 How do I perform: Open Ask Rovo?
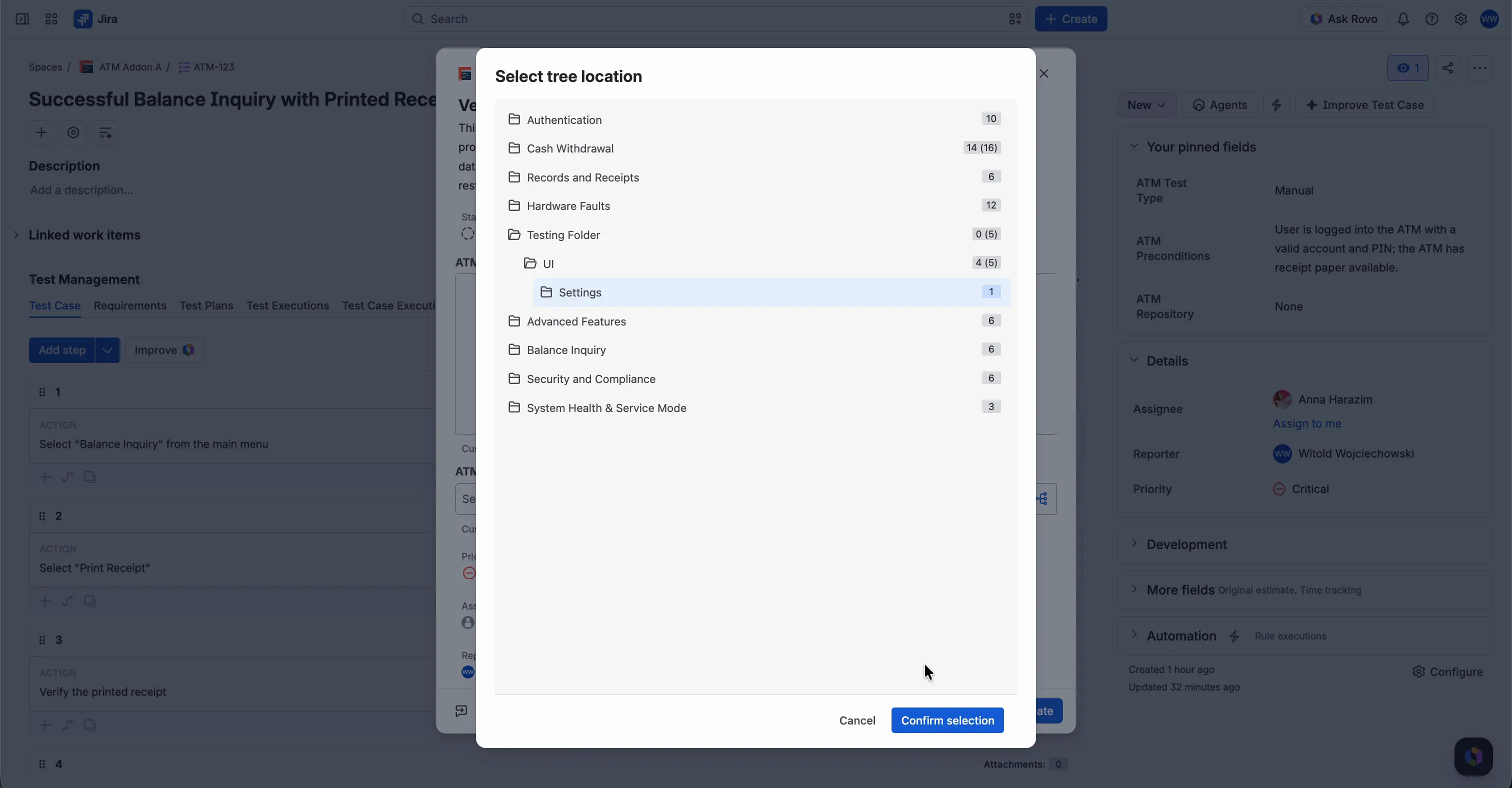pos(1343,19)
